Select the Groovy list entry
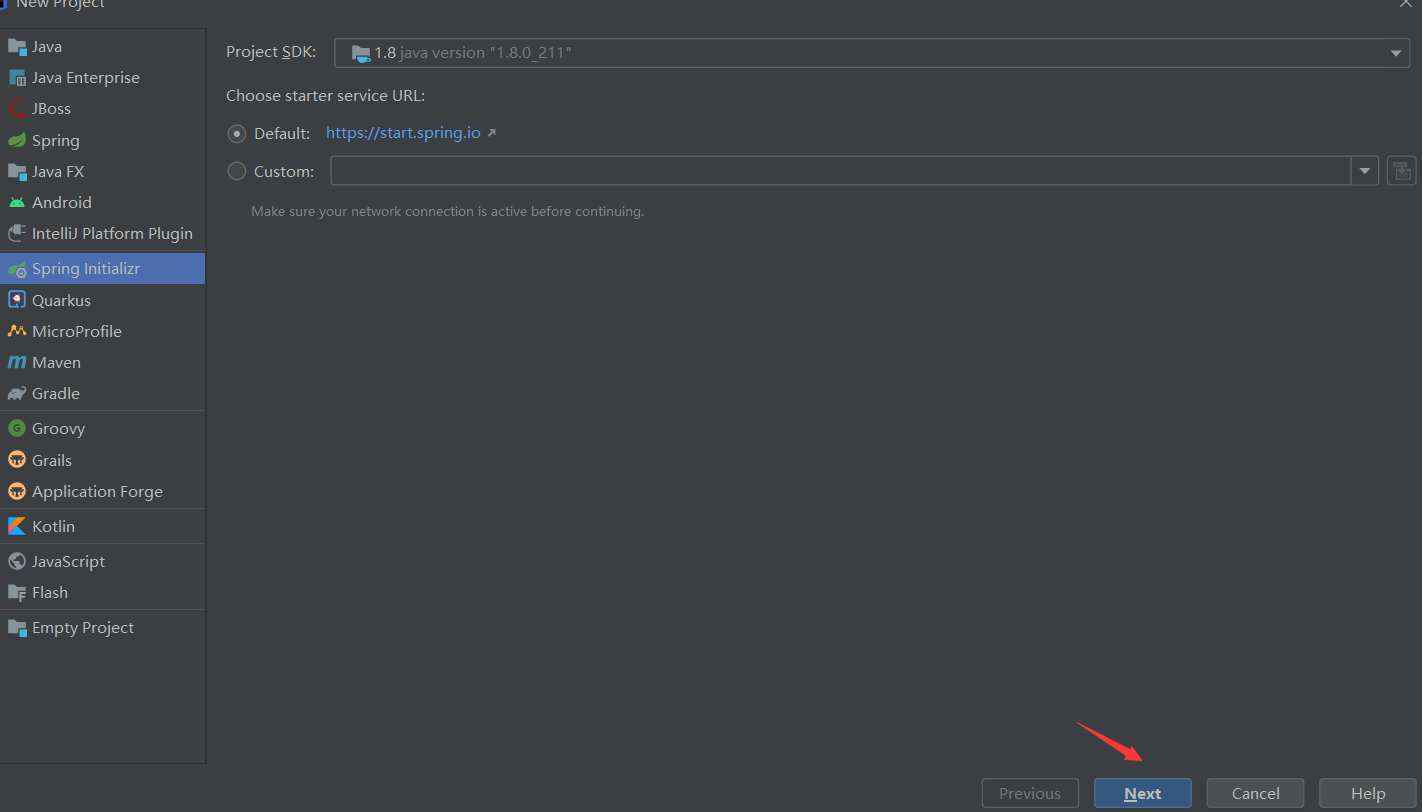The height and width of the screenshot is (812, 1422). coord(102,428)
